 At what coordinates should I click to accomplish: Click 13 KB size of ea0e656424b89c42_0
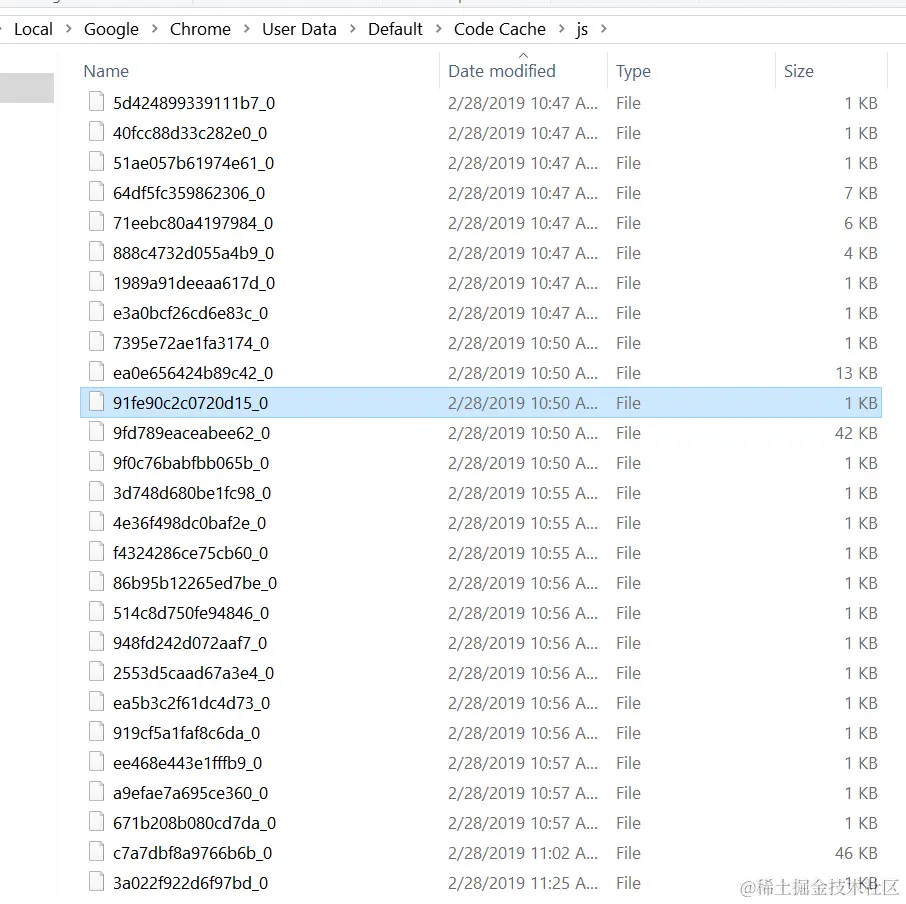pyautogui.click(x=856, y=373)
